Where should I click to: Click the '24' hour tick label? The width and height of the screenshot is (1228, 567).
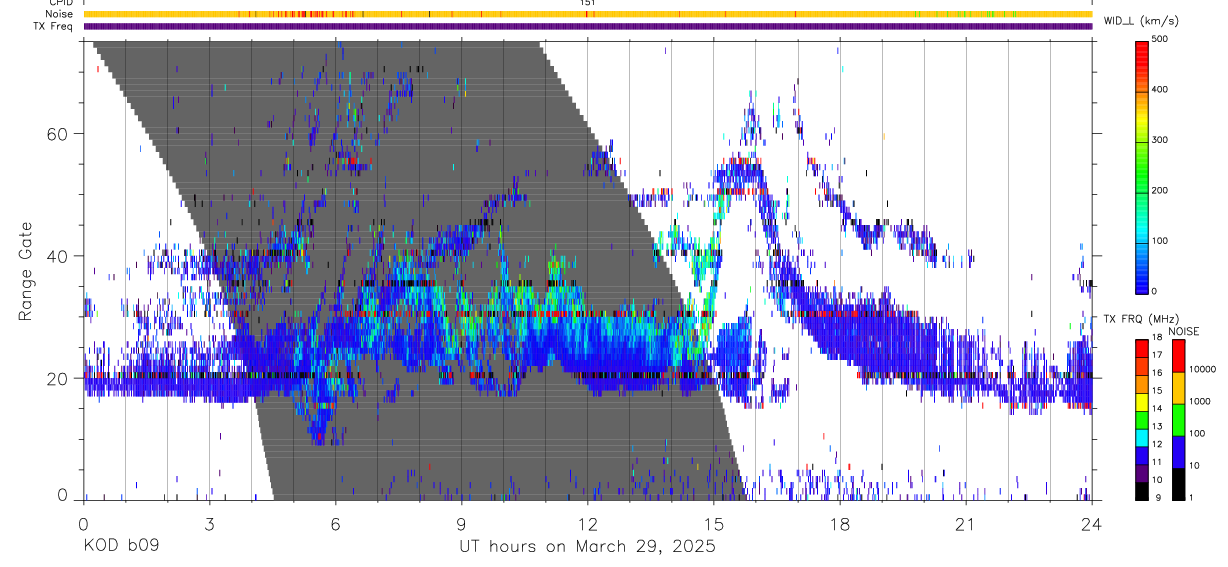coord(1092,523)
